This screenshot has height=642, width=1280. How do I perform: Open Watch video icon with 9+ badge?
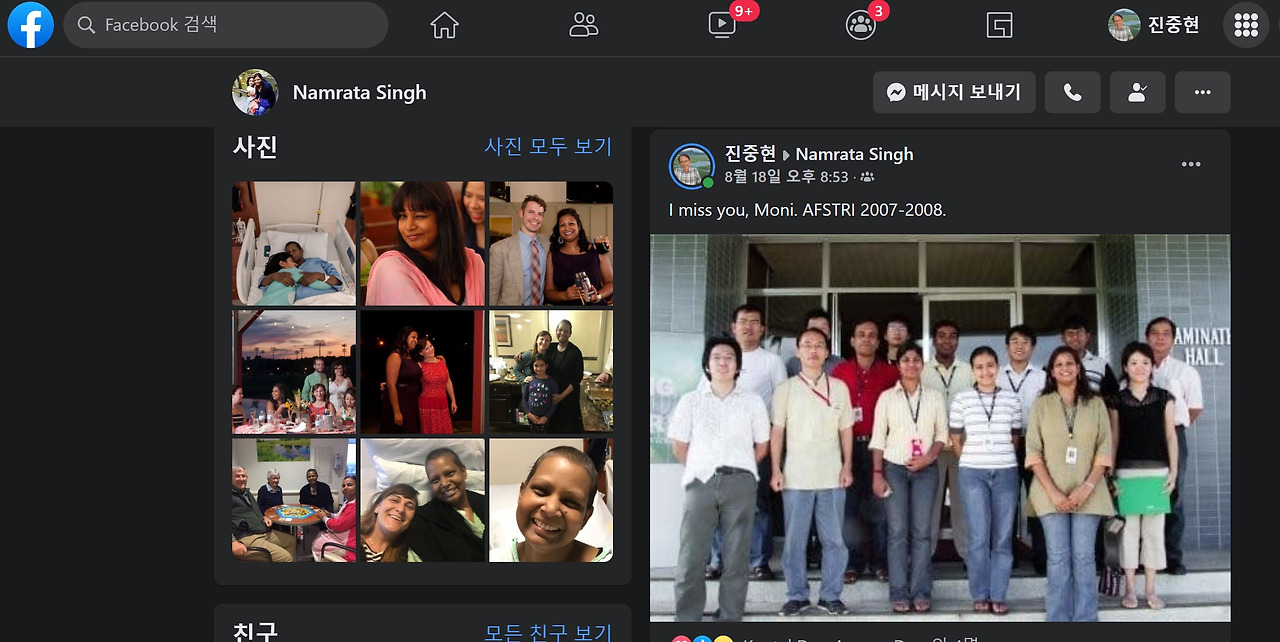pos(722,25)
